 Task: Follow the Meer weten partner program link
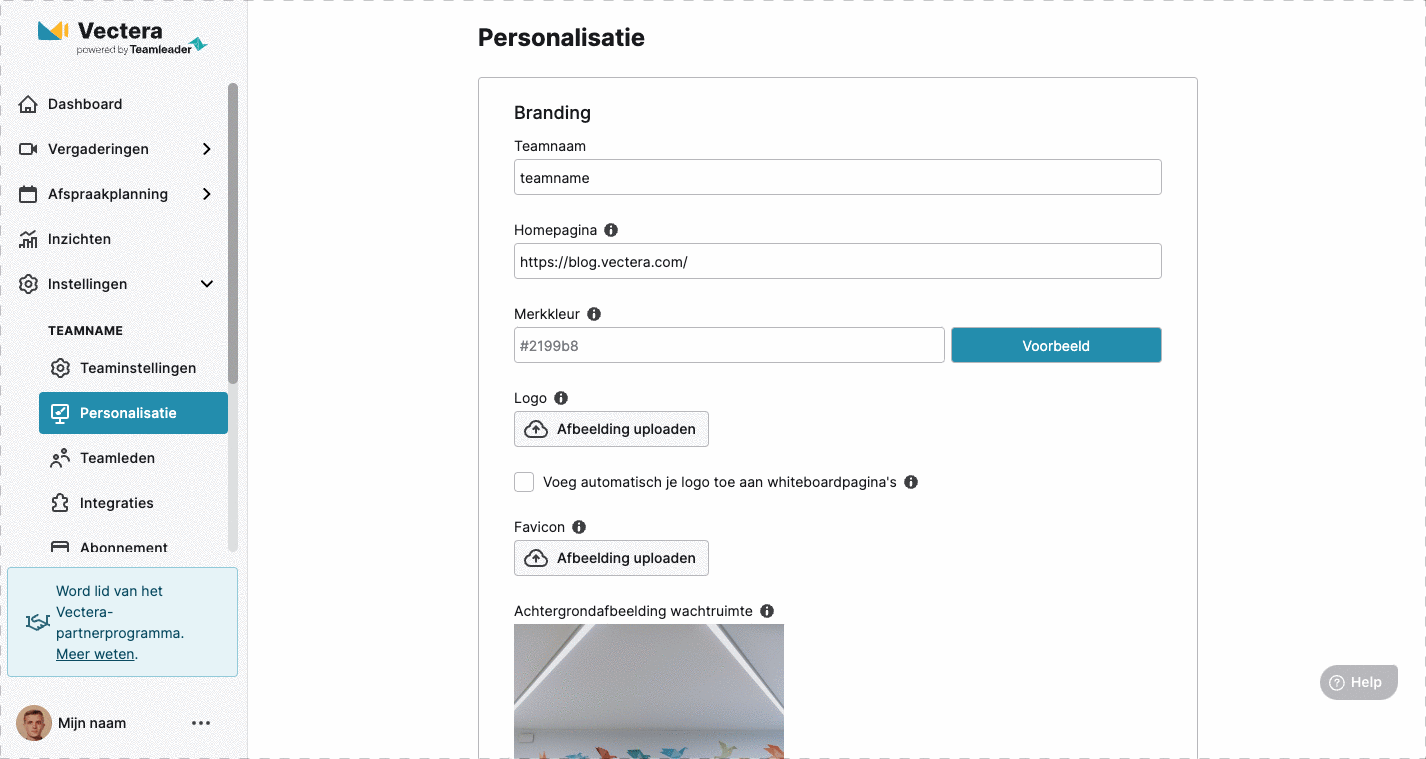pos(95,654)
